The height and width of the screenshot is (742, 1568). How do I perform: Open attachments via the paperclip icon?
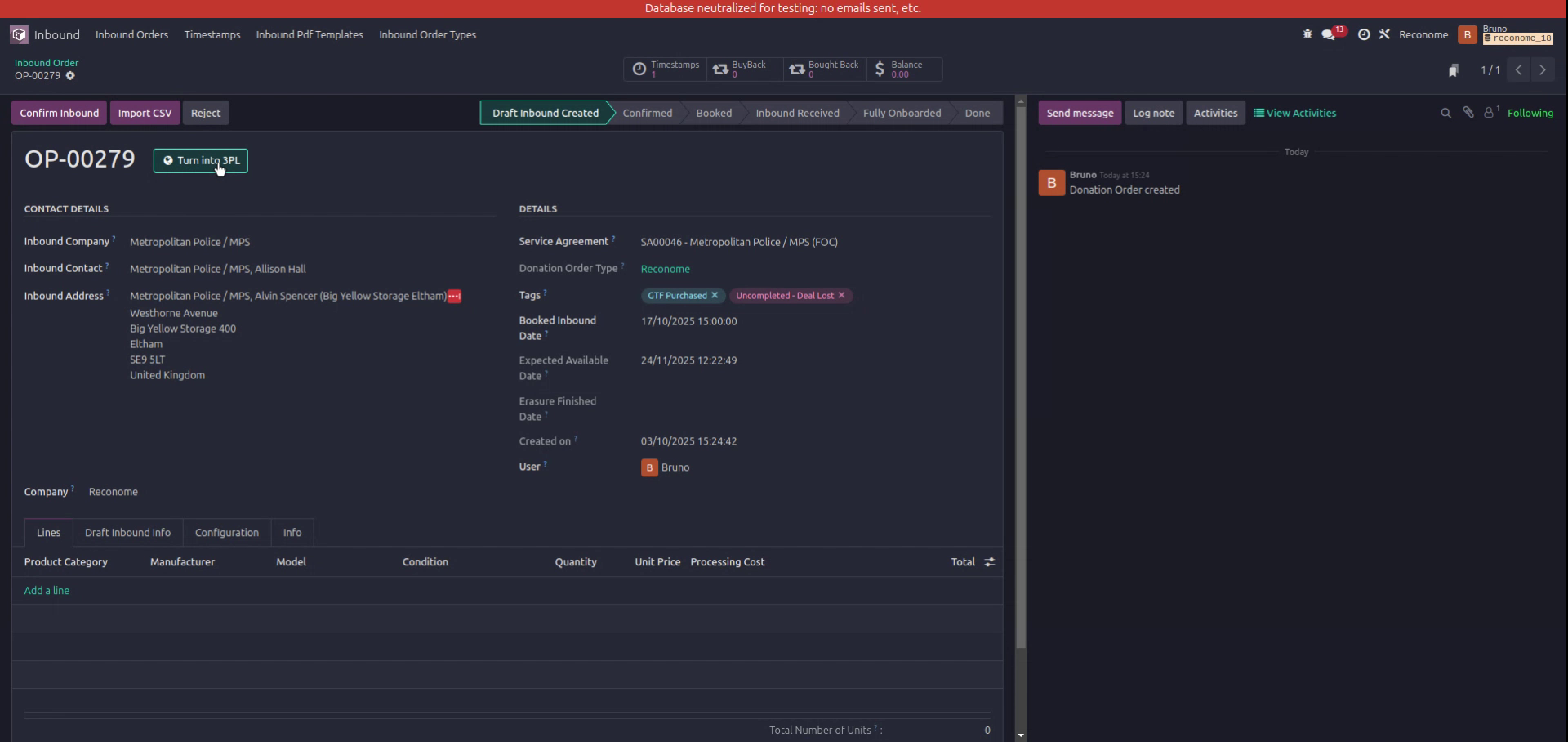[x=1468, y=113]
